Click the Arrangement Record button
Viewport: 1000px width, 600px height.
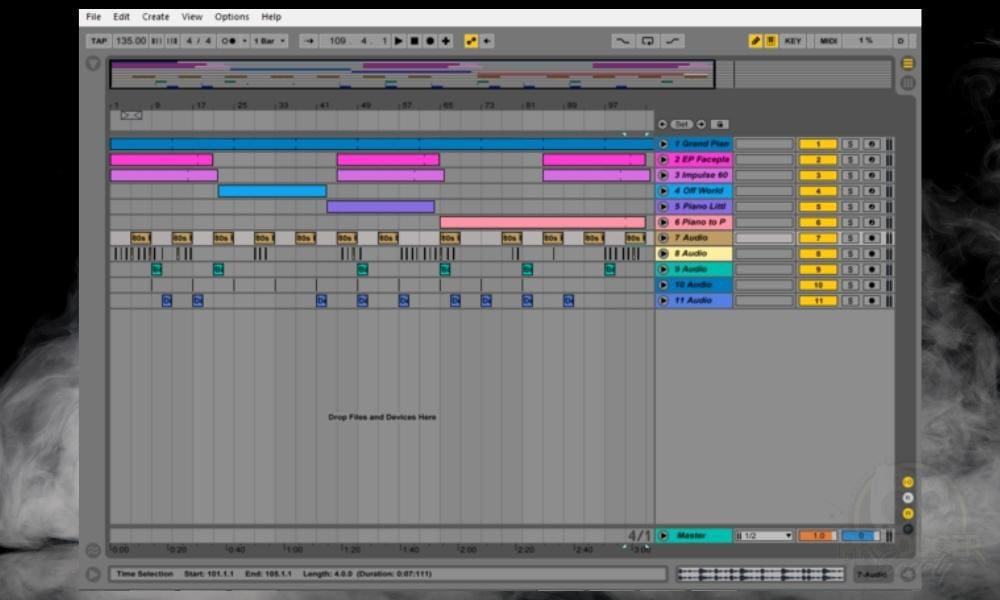430,41
